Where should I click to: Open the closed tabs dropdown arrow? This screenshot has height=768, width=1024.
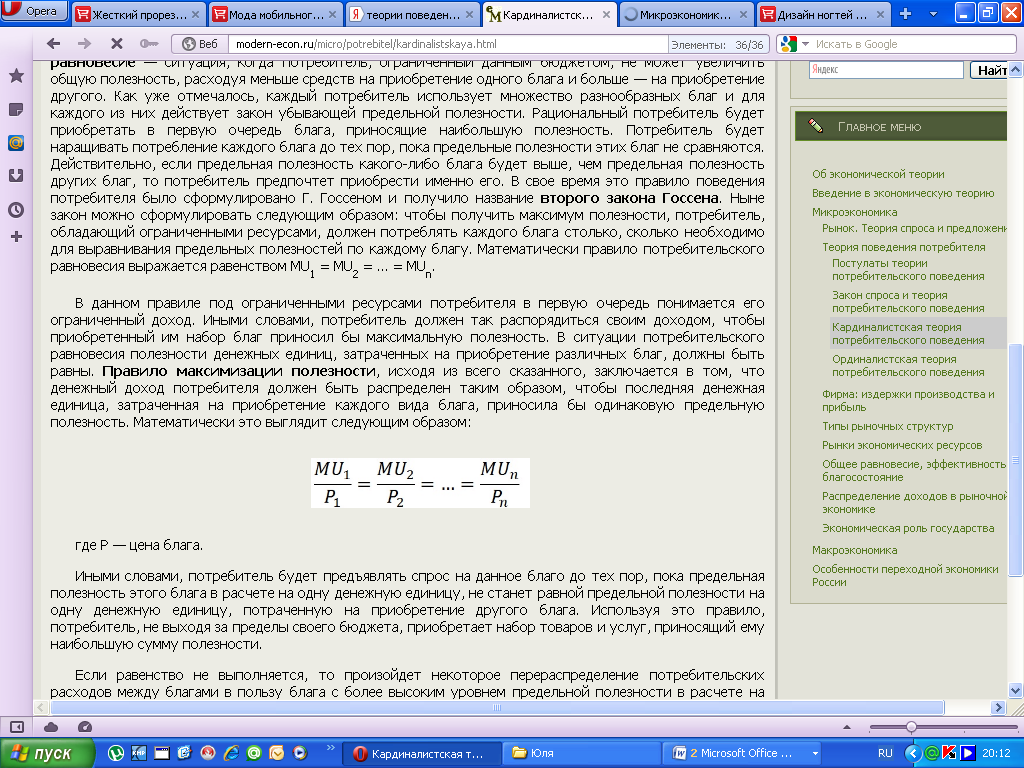click(x=933, y=14)
